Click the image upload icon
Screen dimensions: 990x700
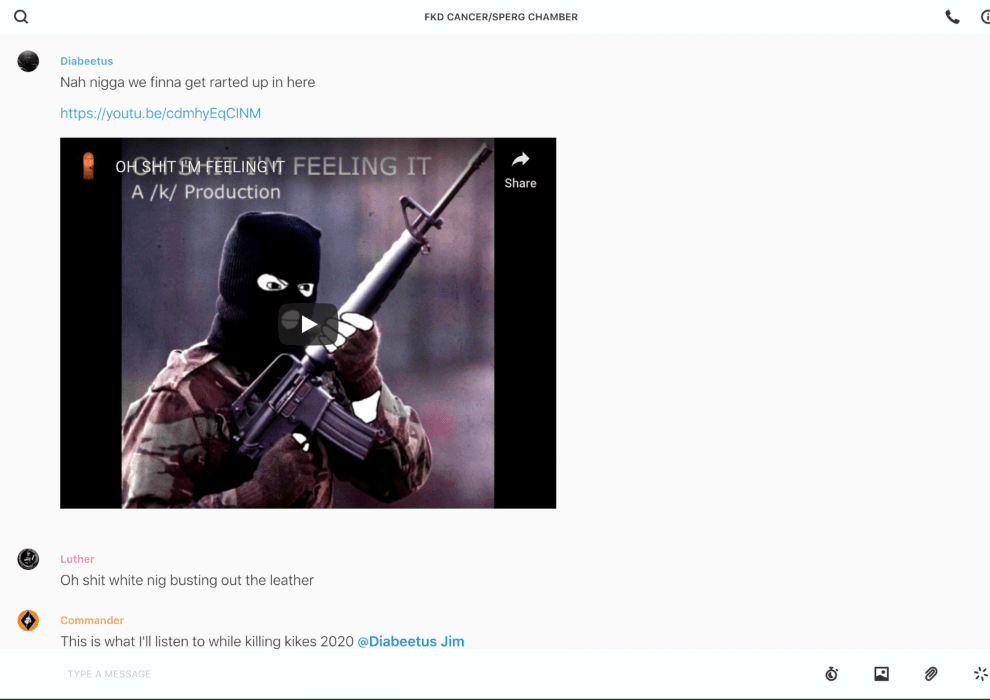(881, 674)
